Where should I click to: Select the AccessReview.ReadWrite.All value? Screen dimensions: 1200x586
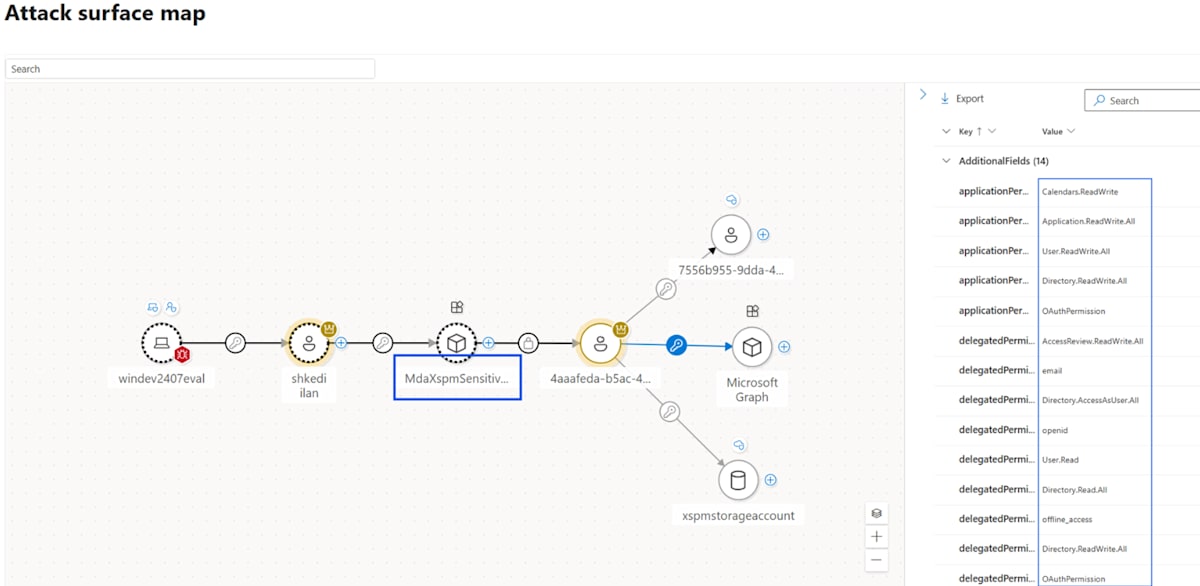[1092, 341]
